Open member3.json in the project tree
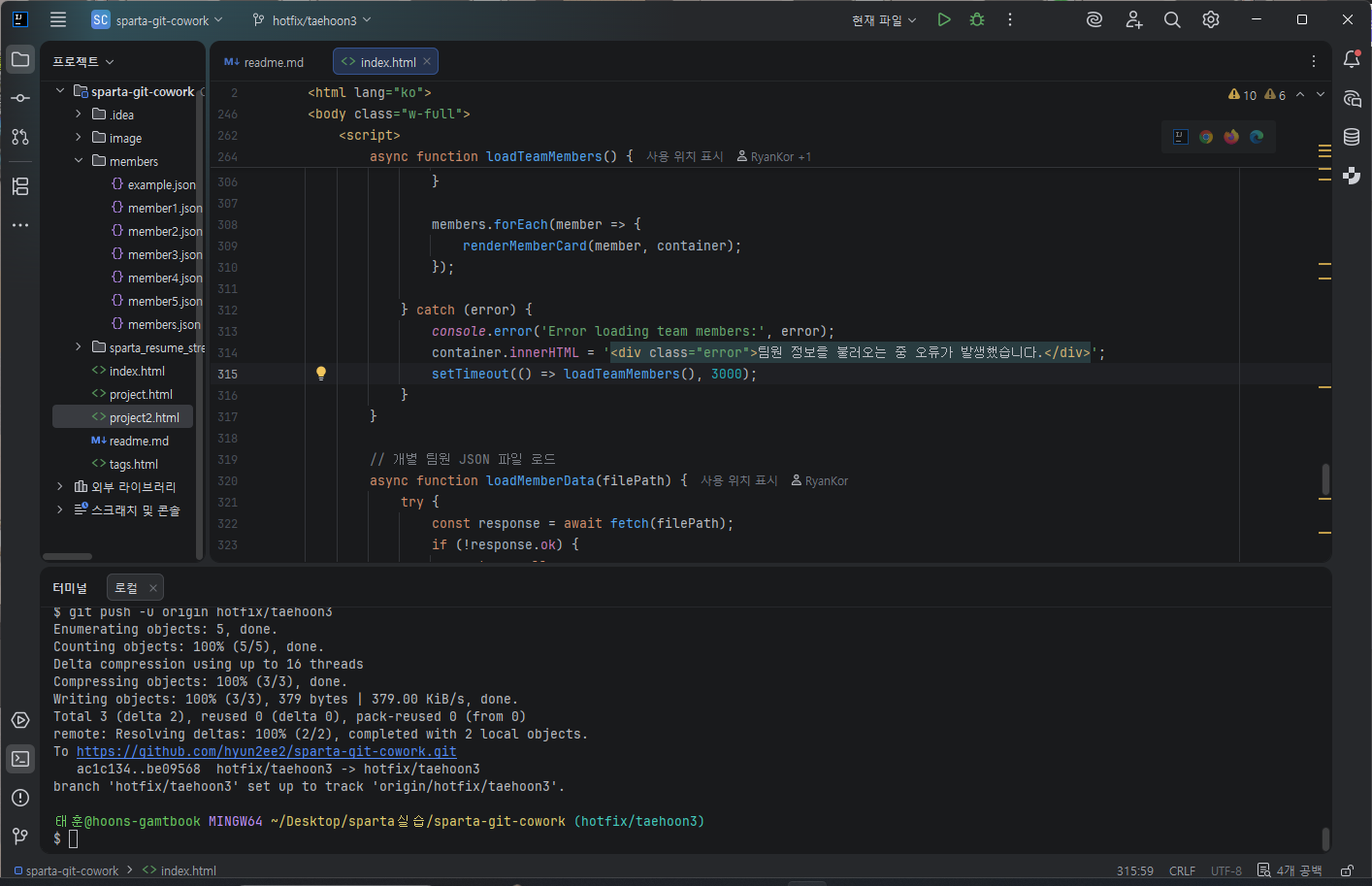Image resolution: width=1372 pixels, height=886 pixels. coord(164,254)
